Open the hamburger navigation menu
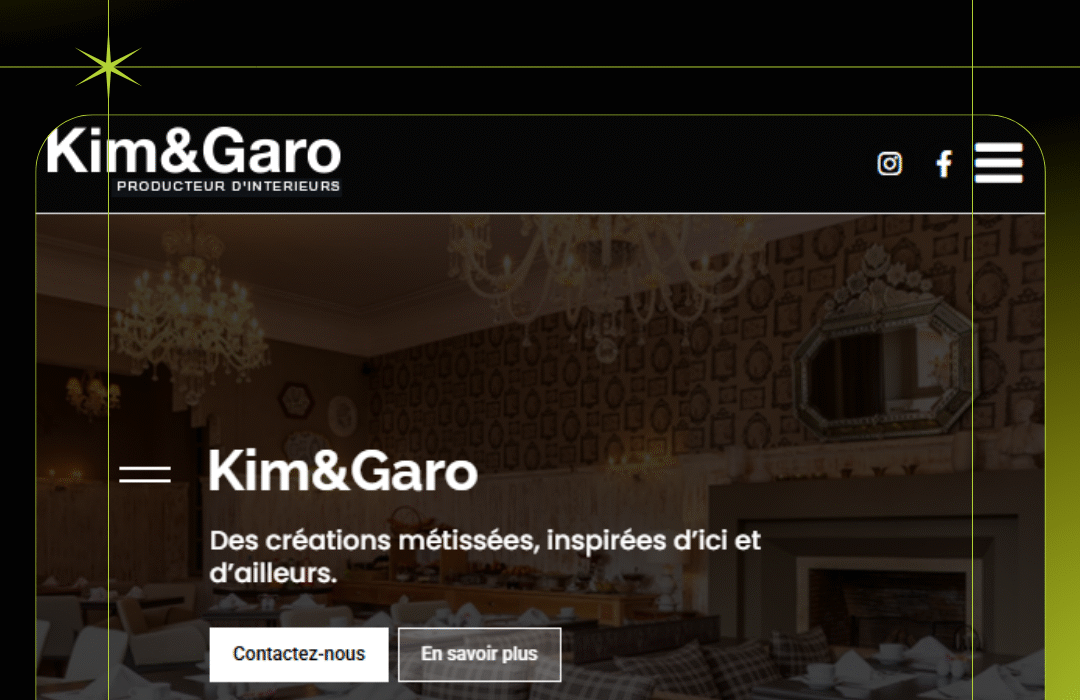The image size is (1080, 700). point(999,163)
